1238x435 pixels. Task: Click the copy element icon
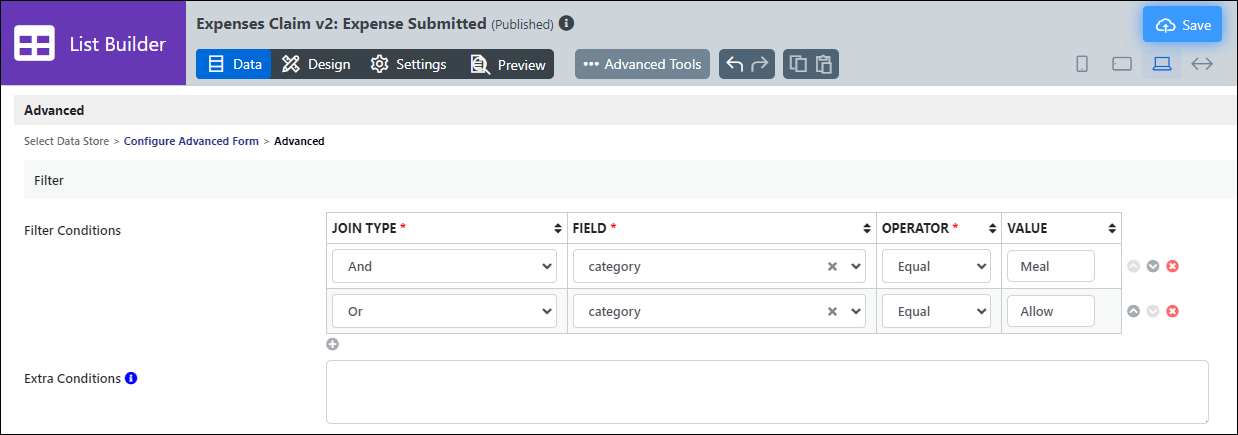(798, 64)
